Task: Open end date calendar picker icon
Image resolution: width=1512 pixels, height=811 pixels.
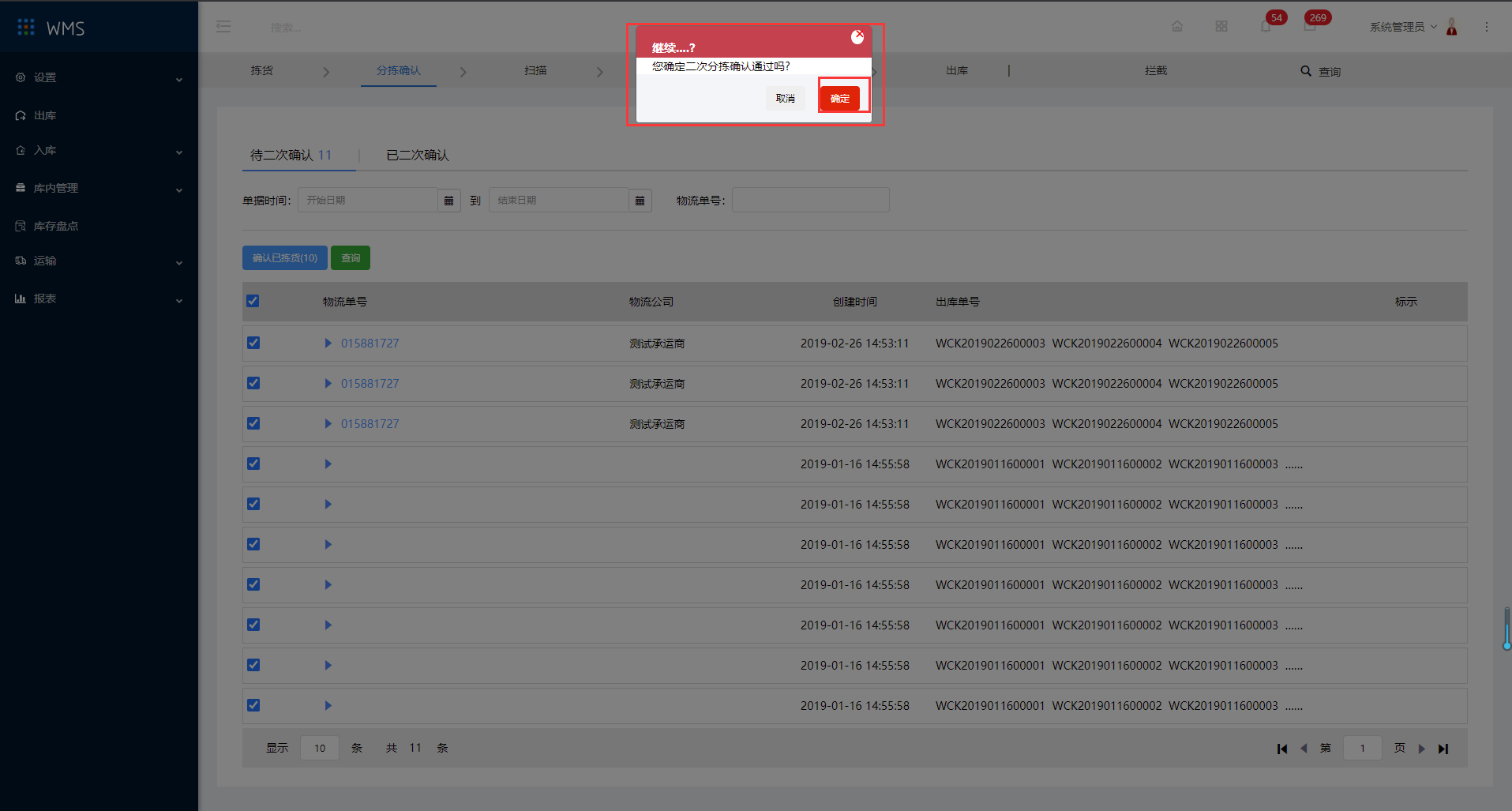Action: click(640, 201)
